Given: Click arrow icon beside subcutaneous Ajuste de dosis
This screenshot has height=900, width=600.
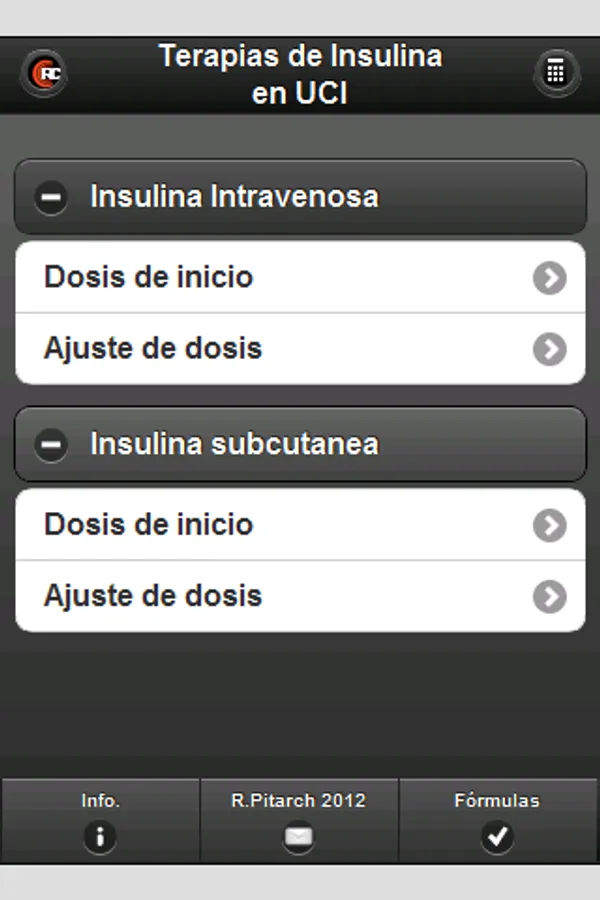Looking at the screenshot, I should (x=549, y=596).
